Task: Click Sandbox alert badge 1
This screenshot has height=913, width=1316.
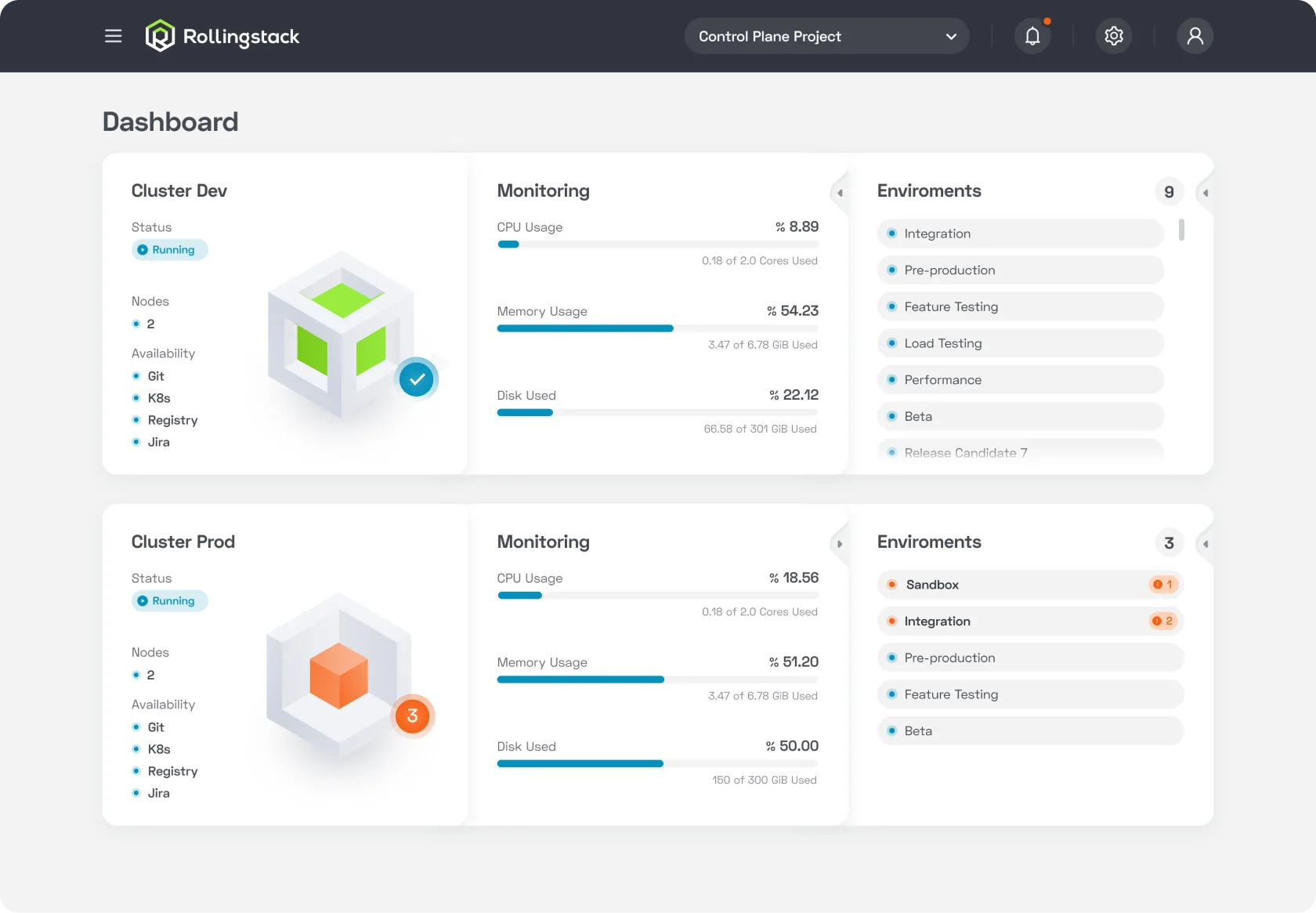Action: (1163, 585)
